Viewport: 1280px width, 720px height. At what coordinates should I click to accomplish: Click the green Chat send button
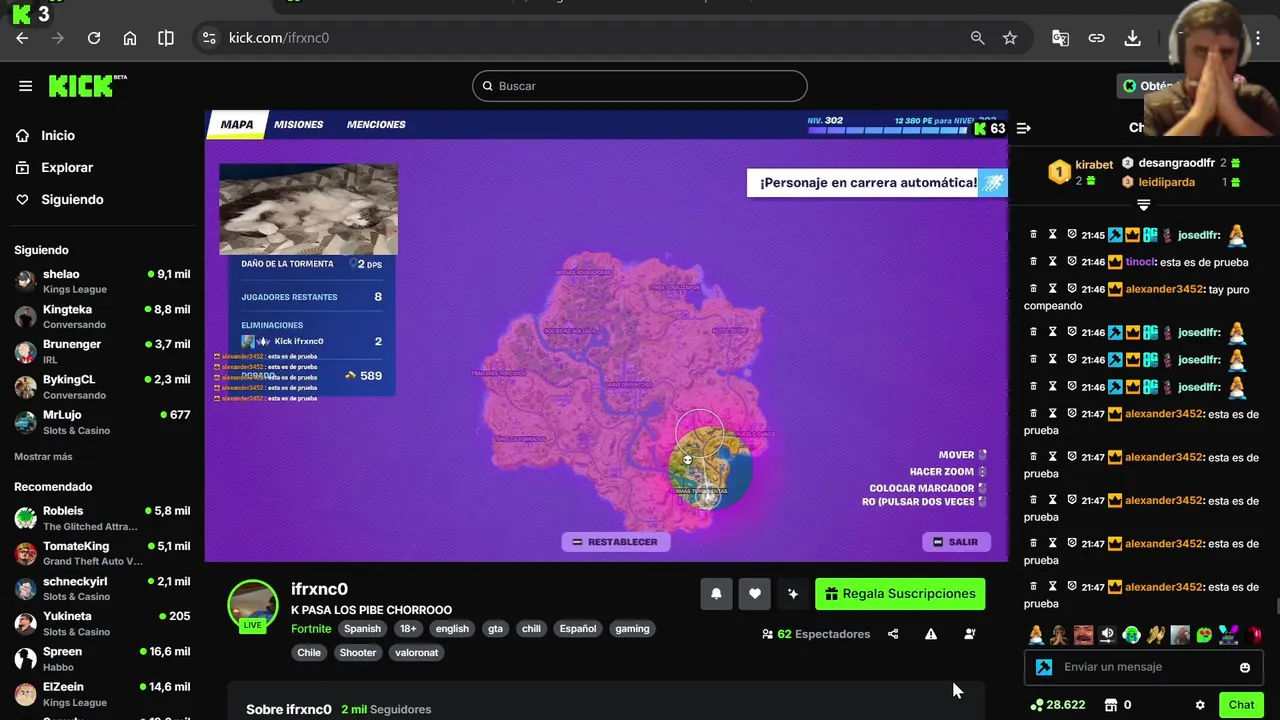(x=1241, y=705)
